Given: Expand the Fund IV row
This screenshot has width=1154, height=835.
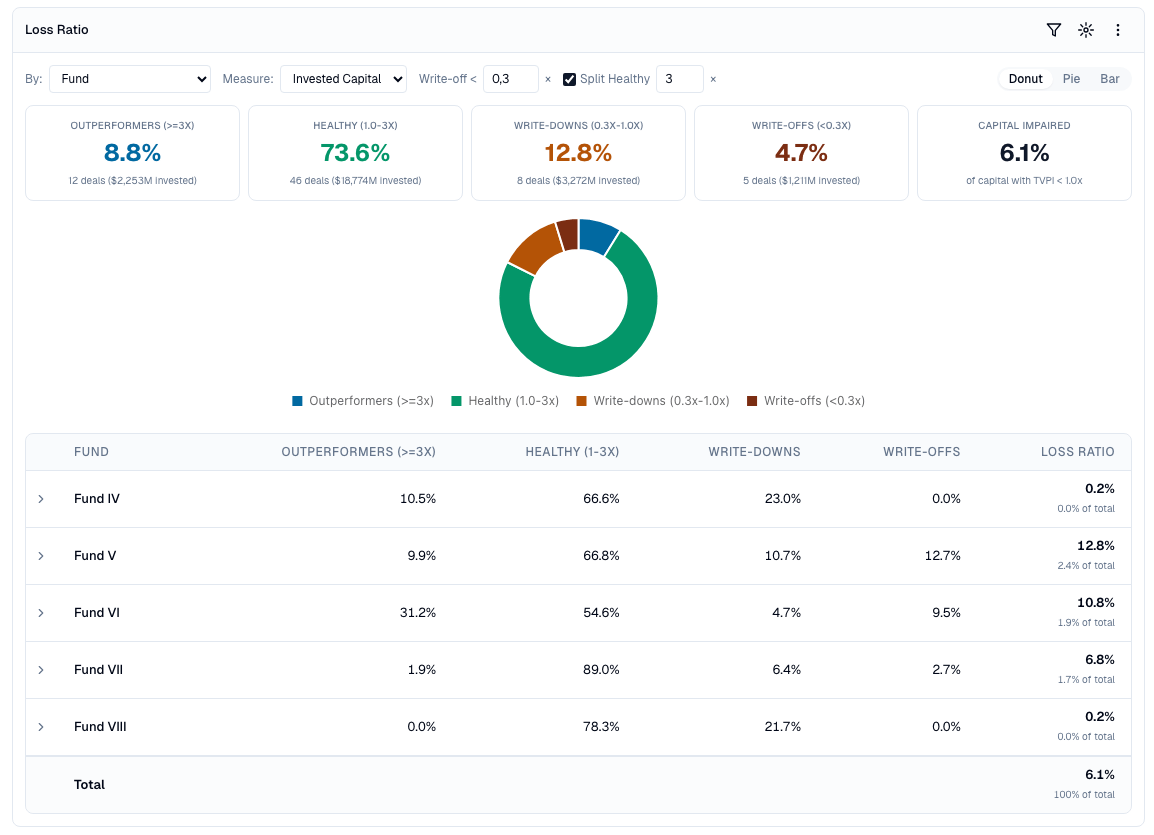Looking at the screenshot, I should point(41,499).
